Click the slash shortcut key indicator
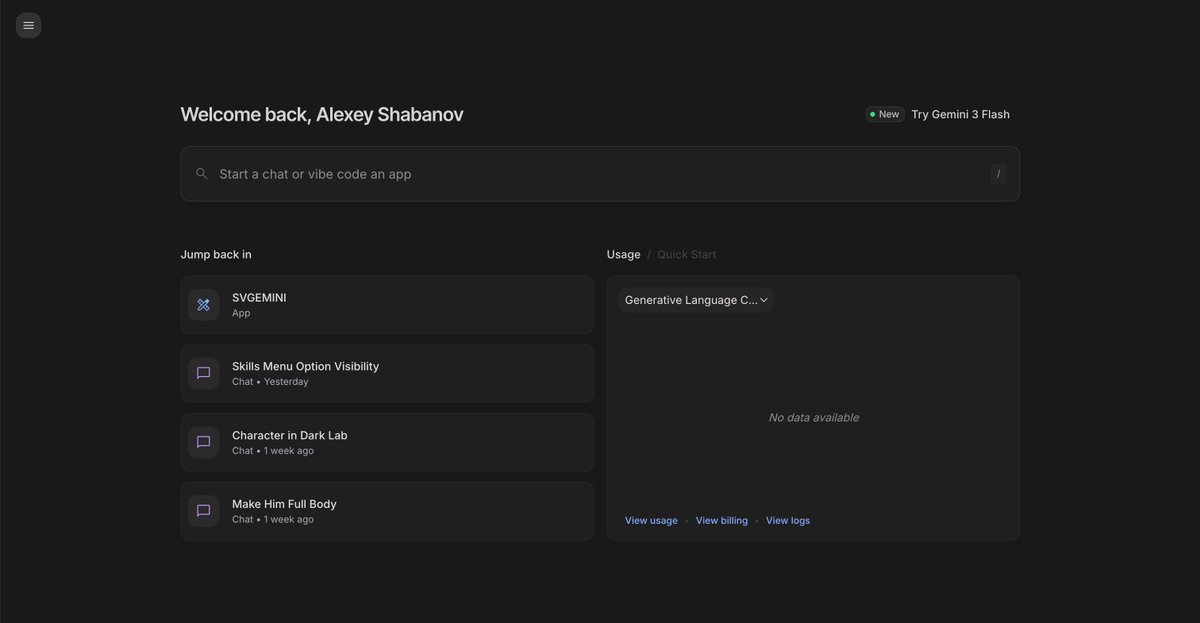Viewport: 1200px width, 623px height. [x=998, y=172]
